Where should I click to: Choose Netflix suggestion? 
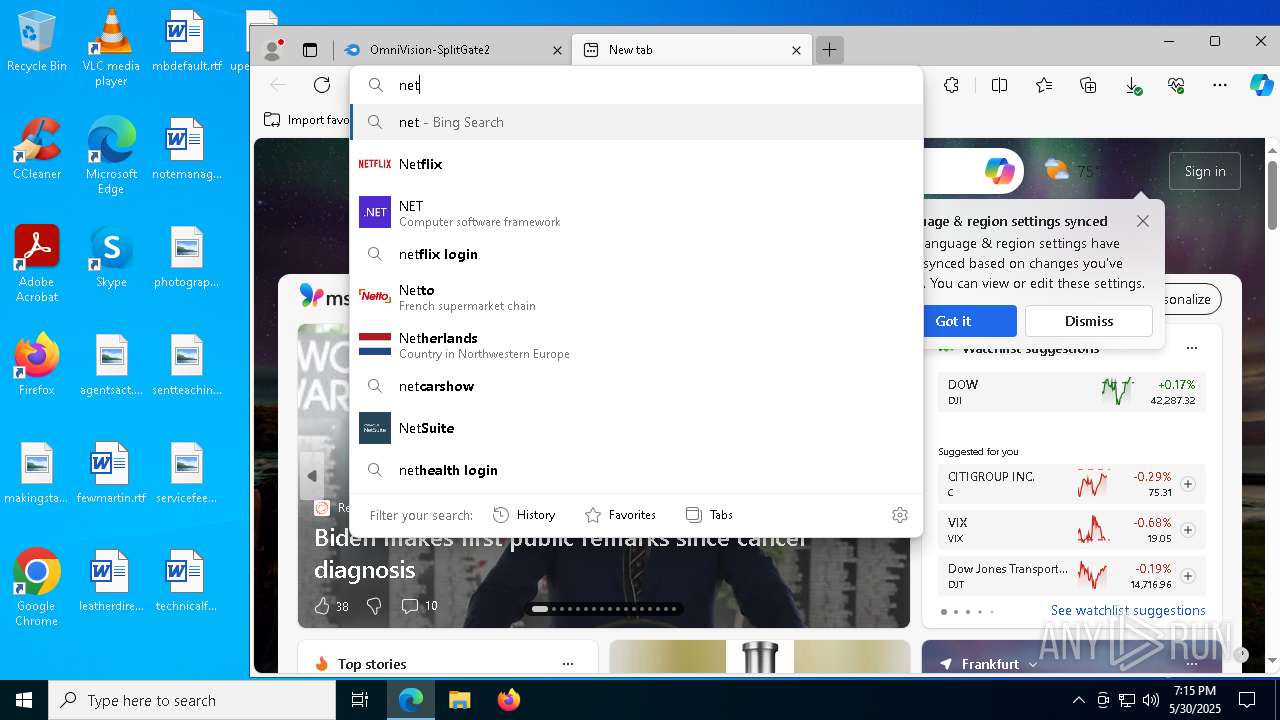coord(636,164)
